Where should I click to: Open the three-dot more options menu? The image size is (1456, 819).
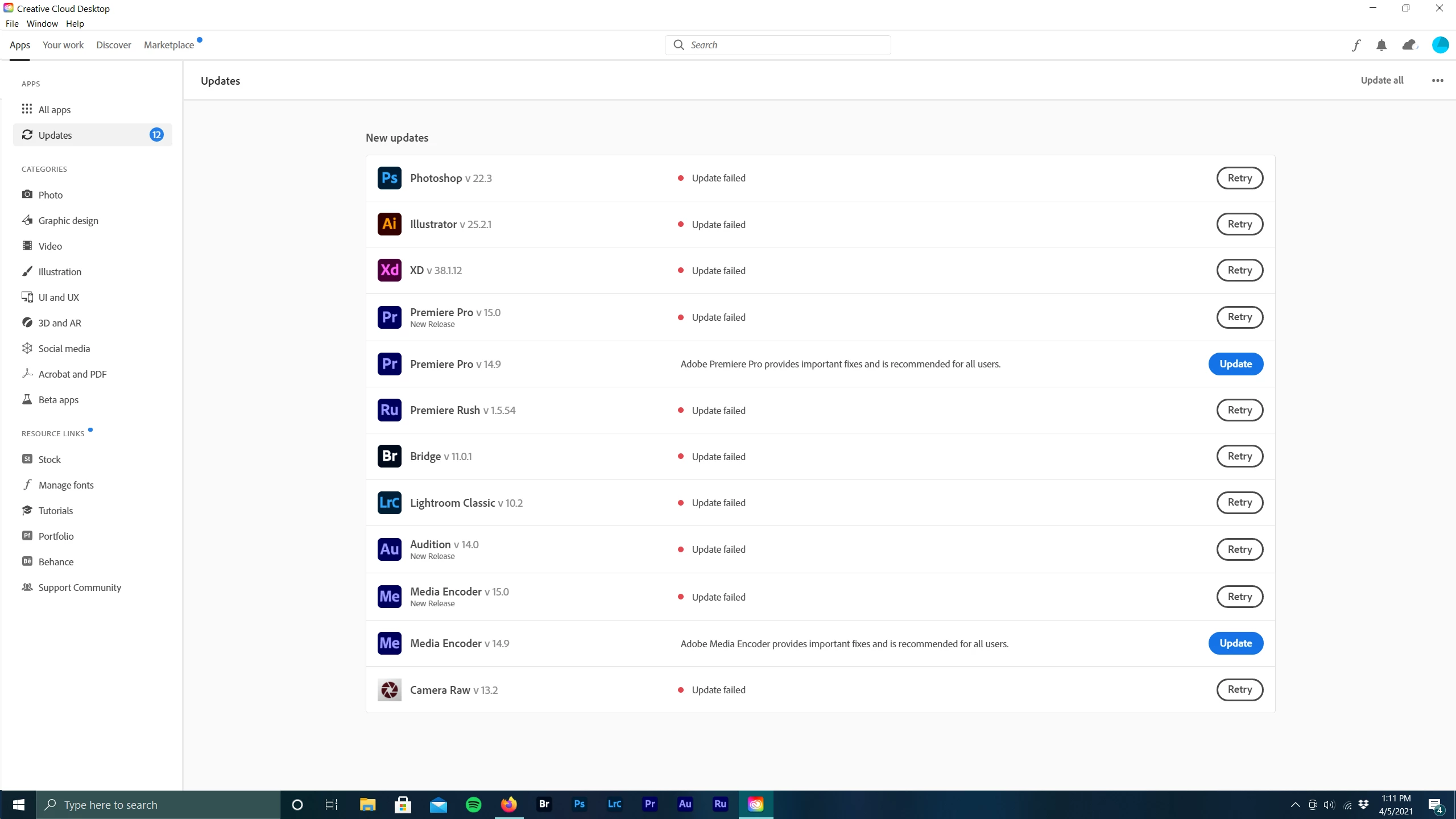click(x=1437, y=80)
